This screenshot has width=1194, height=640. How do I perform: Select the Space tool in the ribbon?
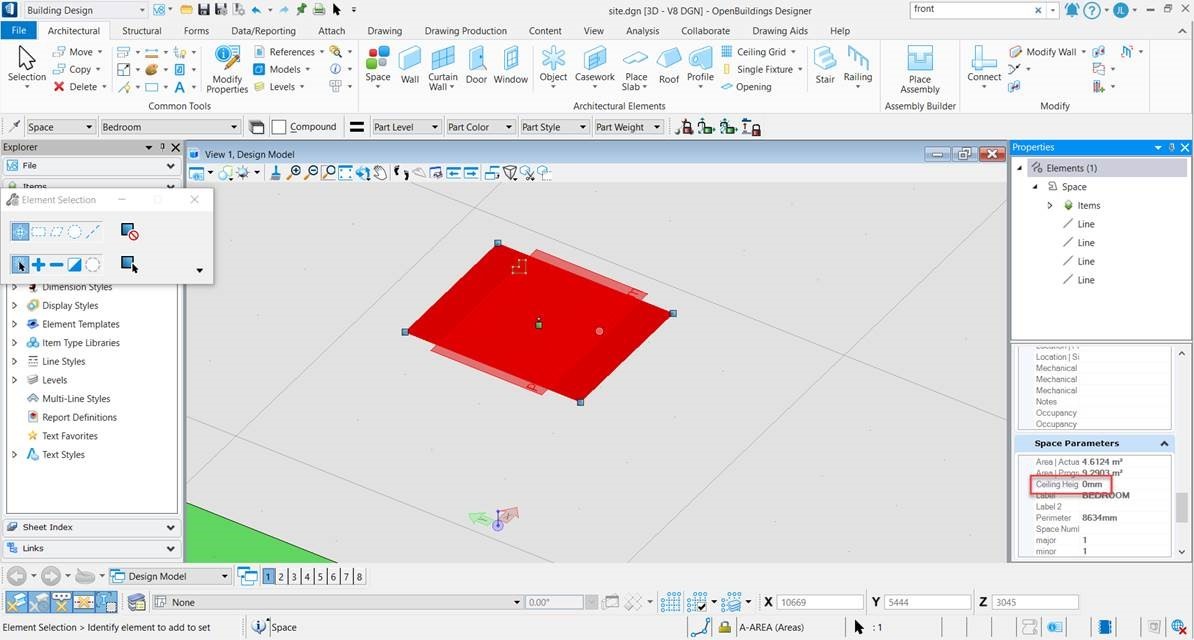click(378, 64)
